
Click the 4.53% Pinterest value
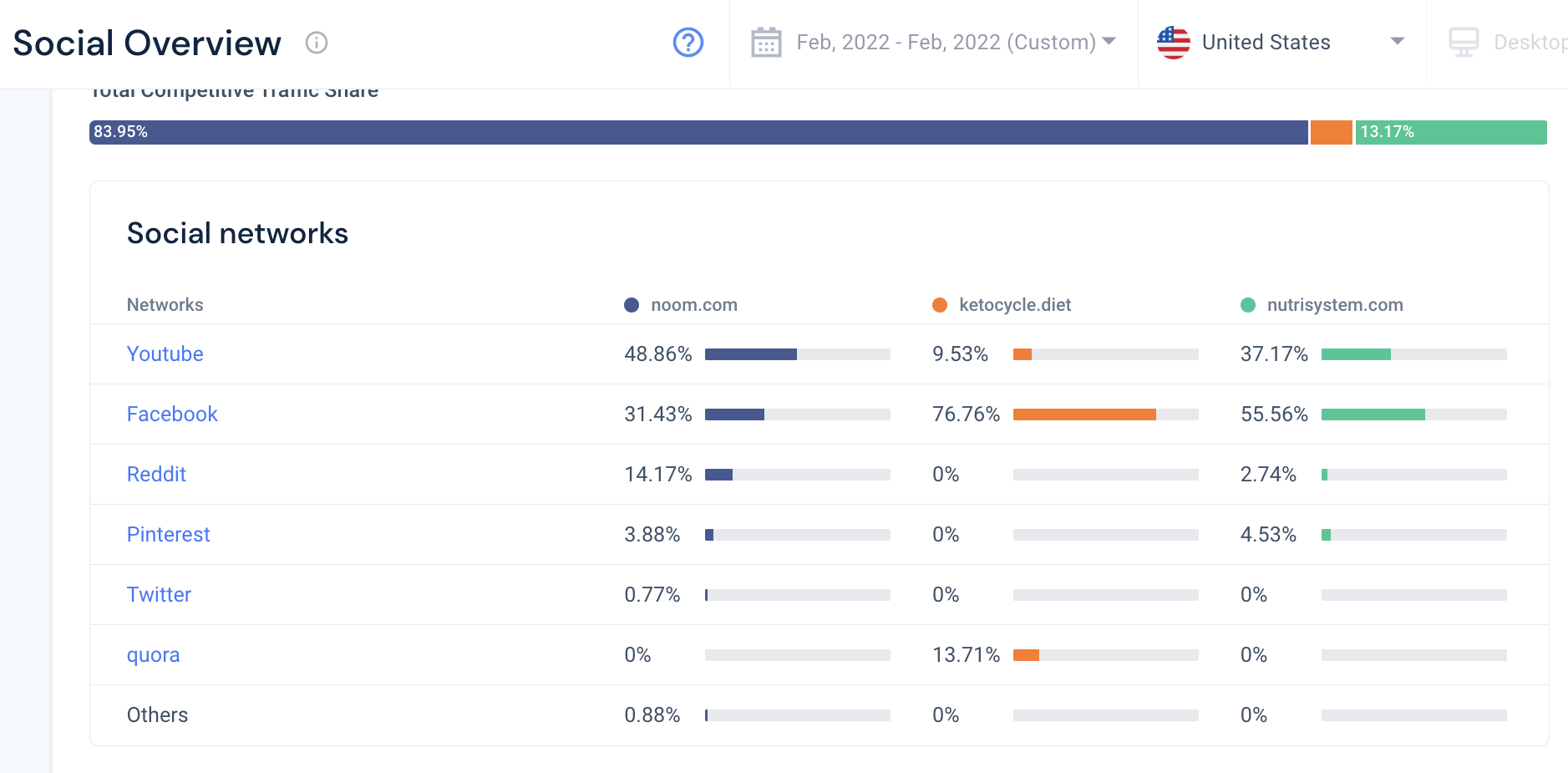coord(1268,535)
